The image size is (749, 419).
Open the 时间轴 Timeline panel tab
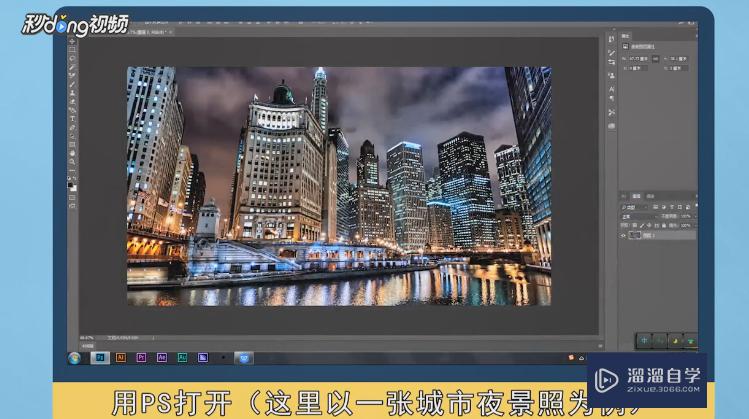tap(87, 346)
